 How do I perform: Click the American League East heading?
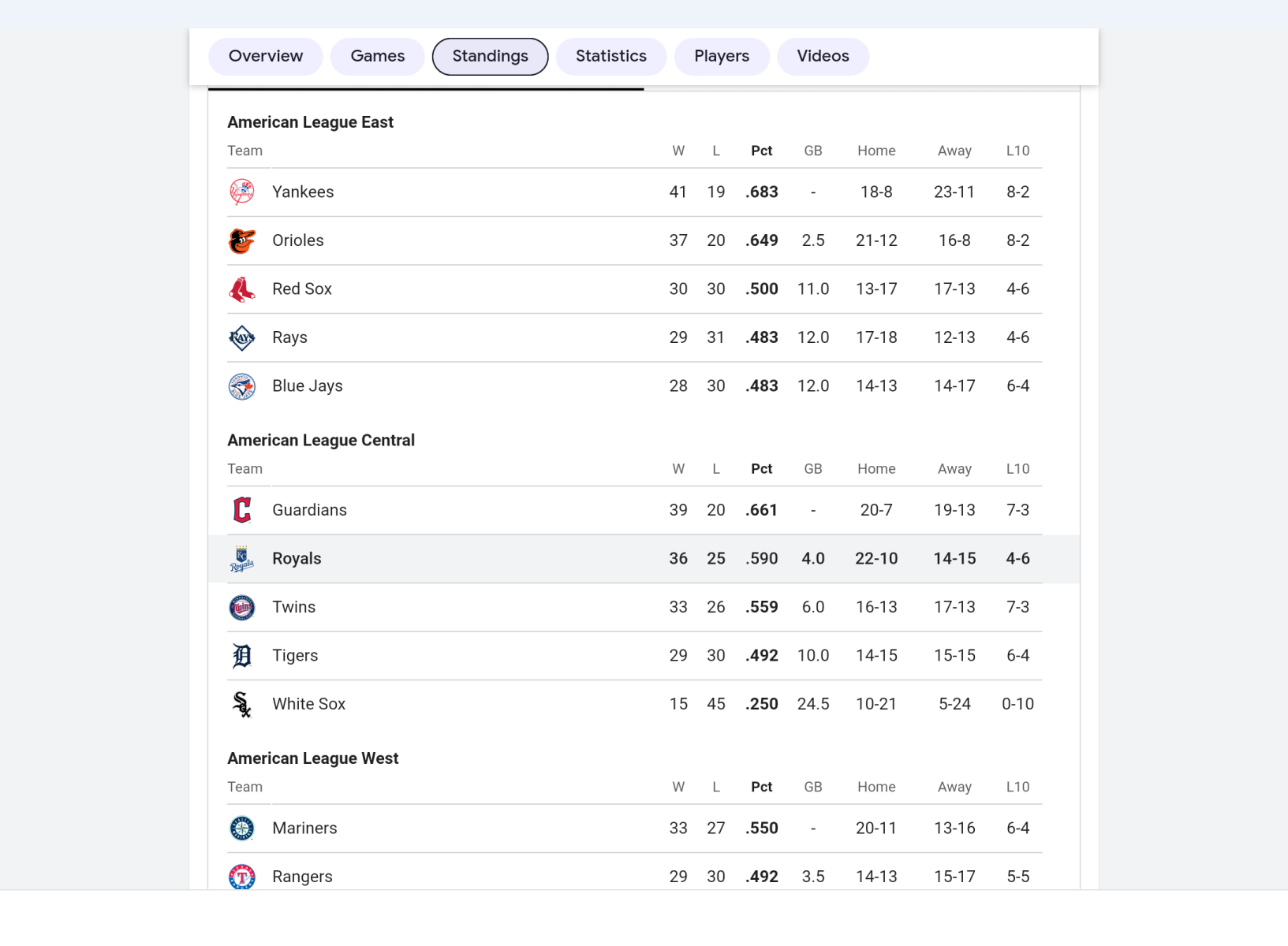pos(310,122)
